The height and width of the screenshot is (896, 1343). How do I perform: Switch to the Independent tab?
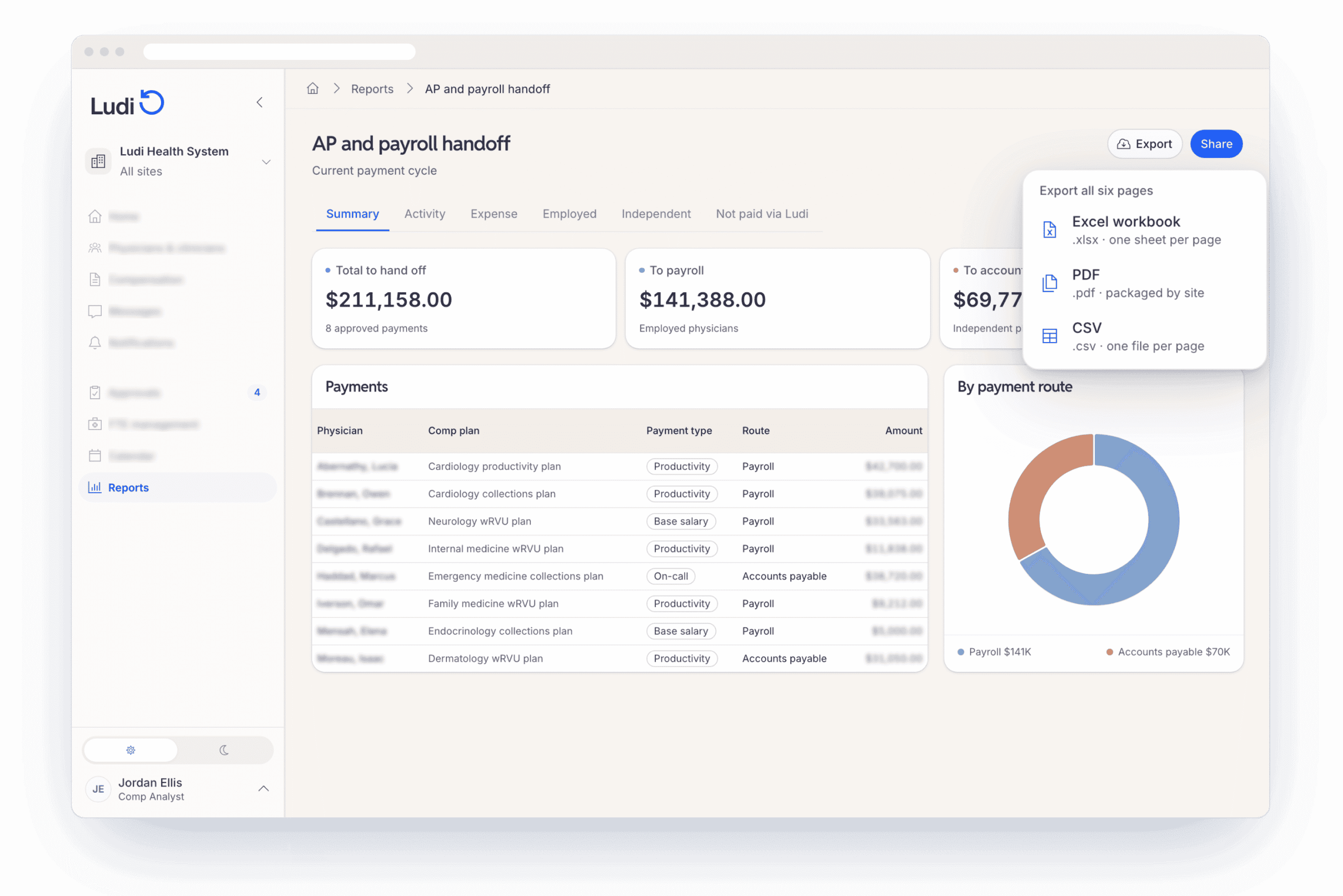click(656, 214)
